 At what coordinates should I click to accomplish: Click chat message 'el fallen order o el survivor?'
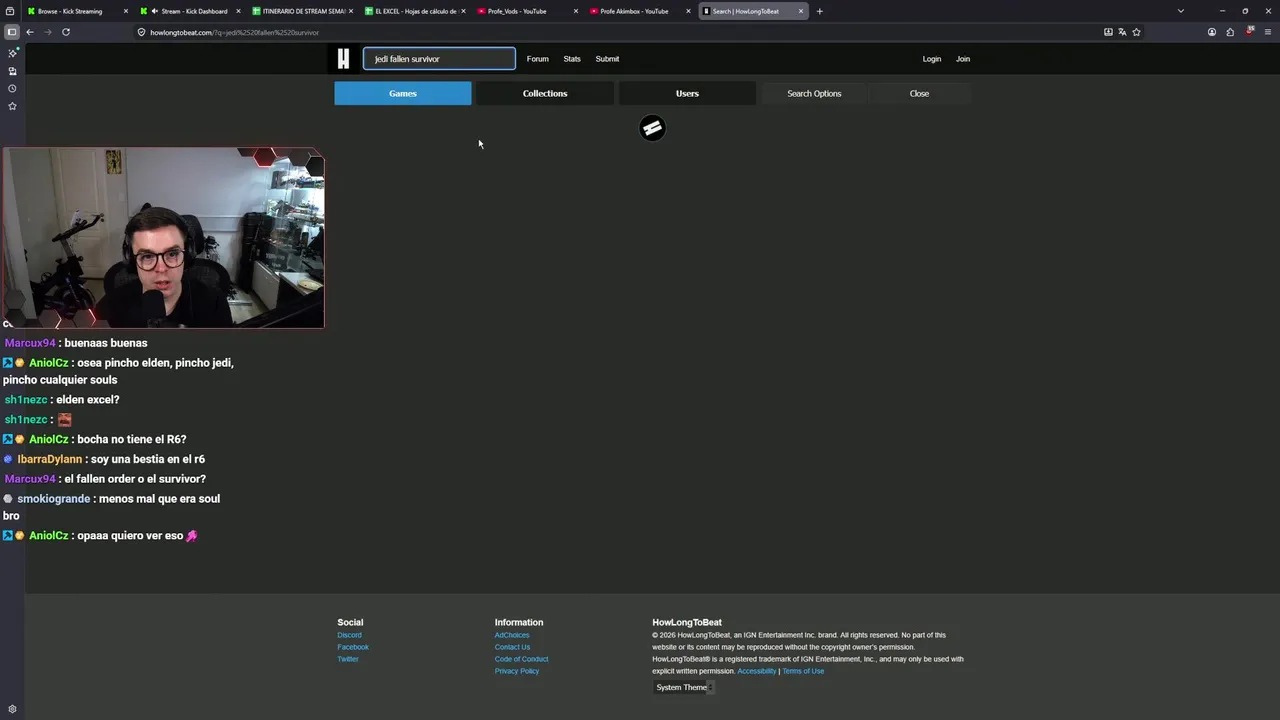135,479
